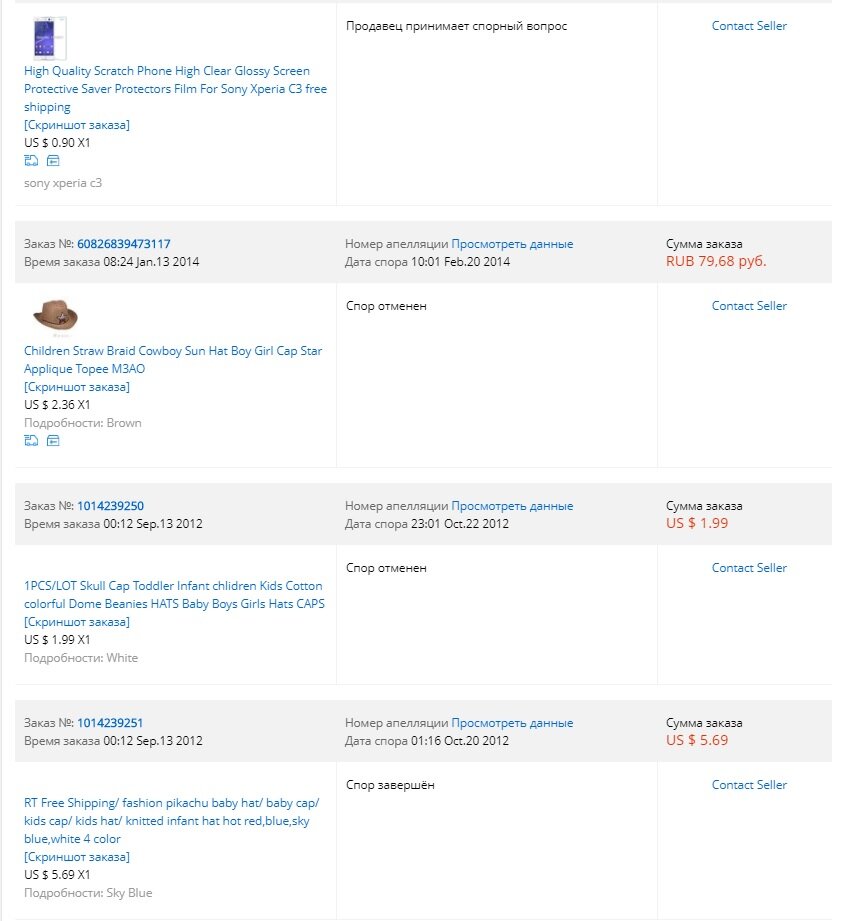Open the brown cowboy hat product thumbnail

pos(55,316)
